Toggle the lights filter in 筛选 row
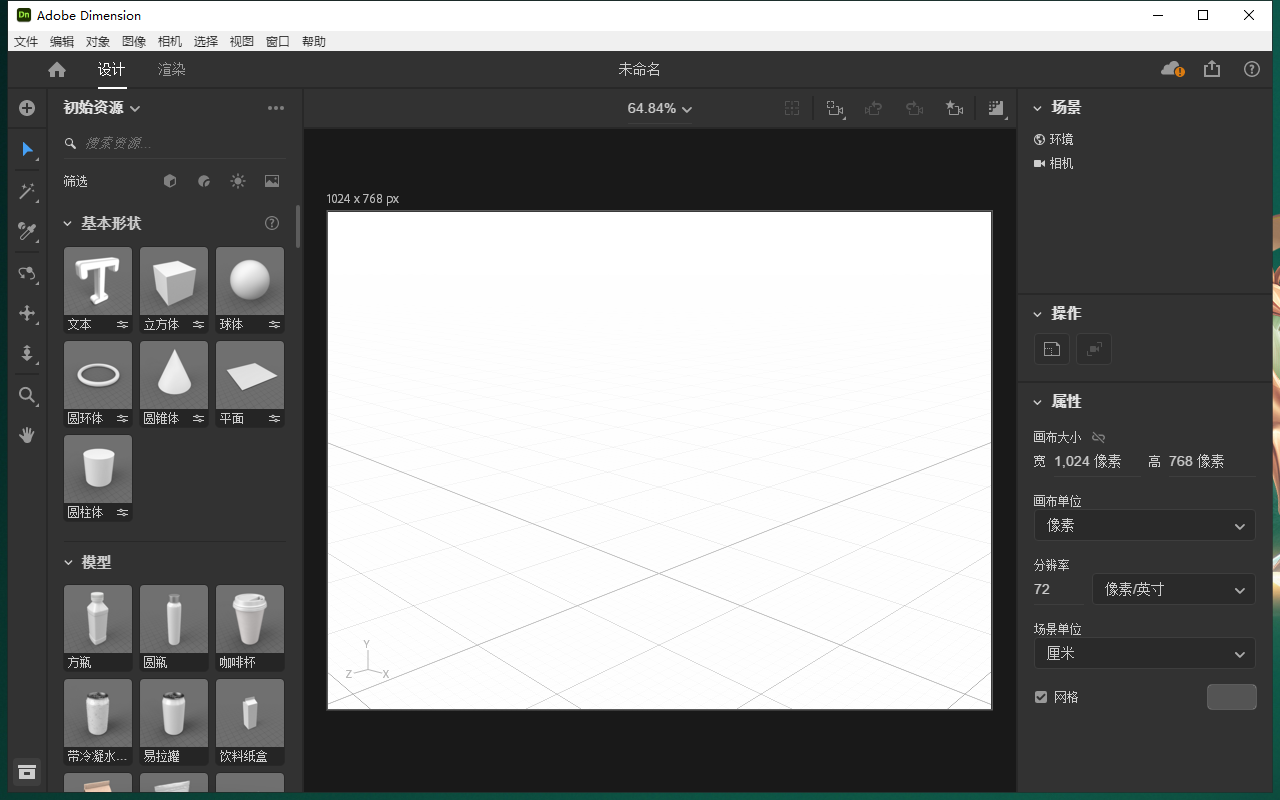 238,181
